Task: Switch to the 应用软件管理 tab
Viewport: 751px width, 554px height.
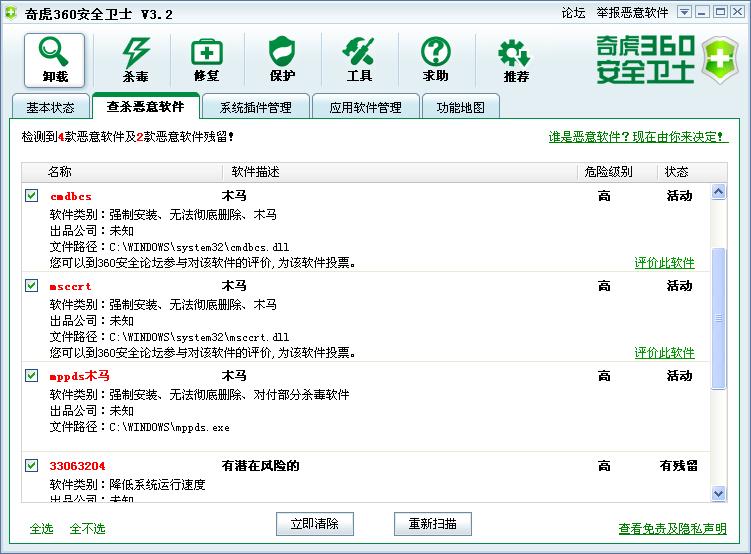Action: pyautogui.click(x=365, y=107)
